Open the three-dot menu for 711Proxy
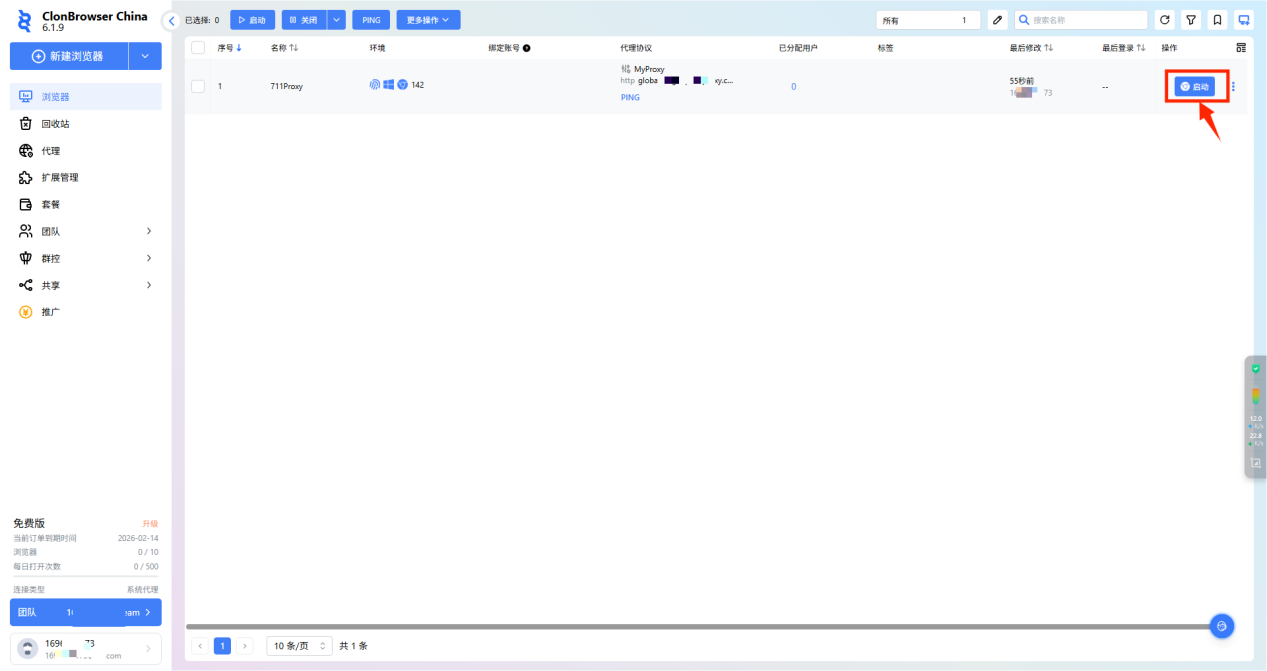 tap(1233, 86)
